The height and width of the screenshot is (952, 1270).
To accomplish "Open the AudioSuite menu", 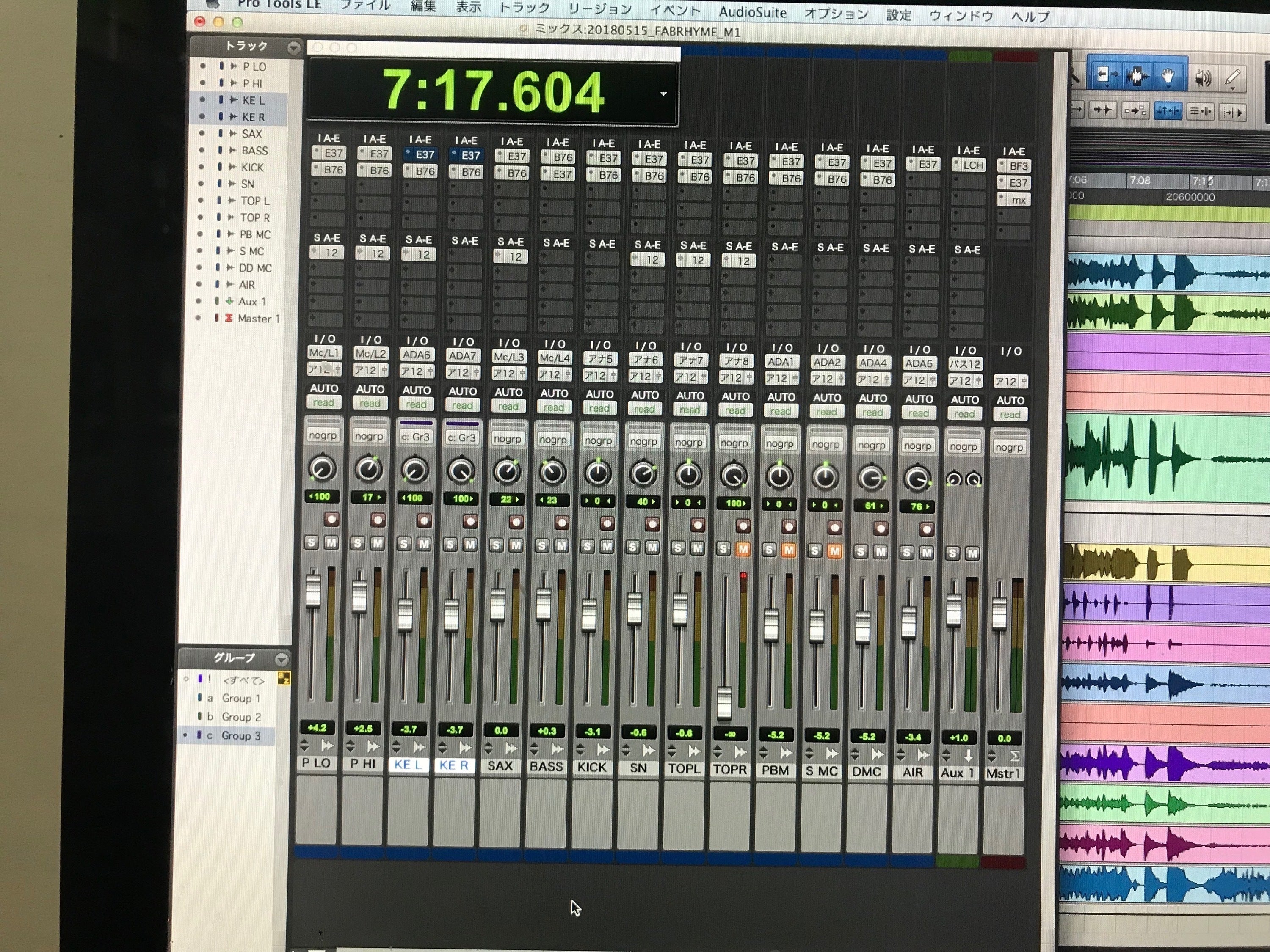I will tap(752, 12).
